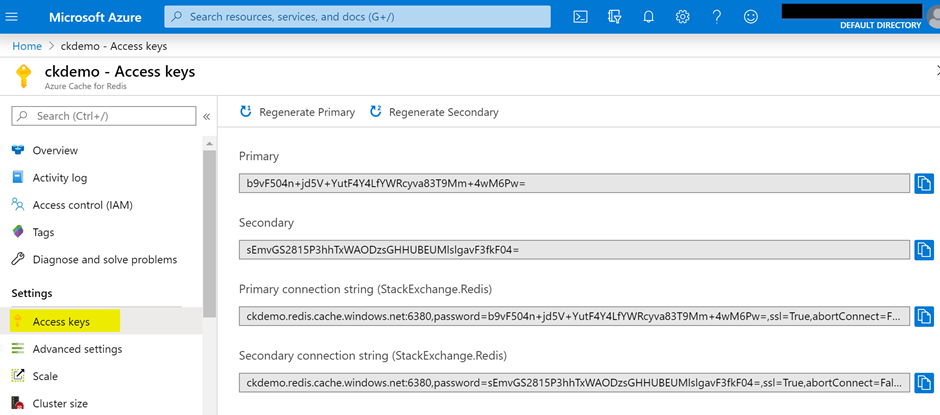The height and width of the screenshot is (415, 940).
Task: Select Primary connection string field
Action: pos(574,316)
